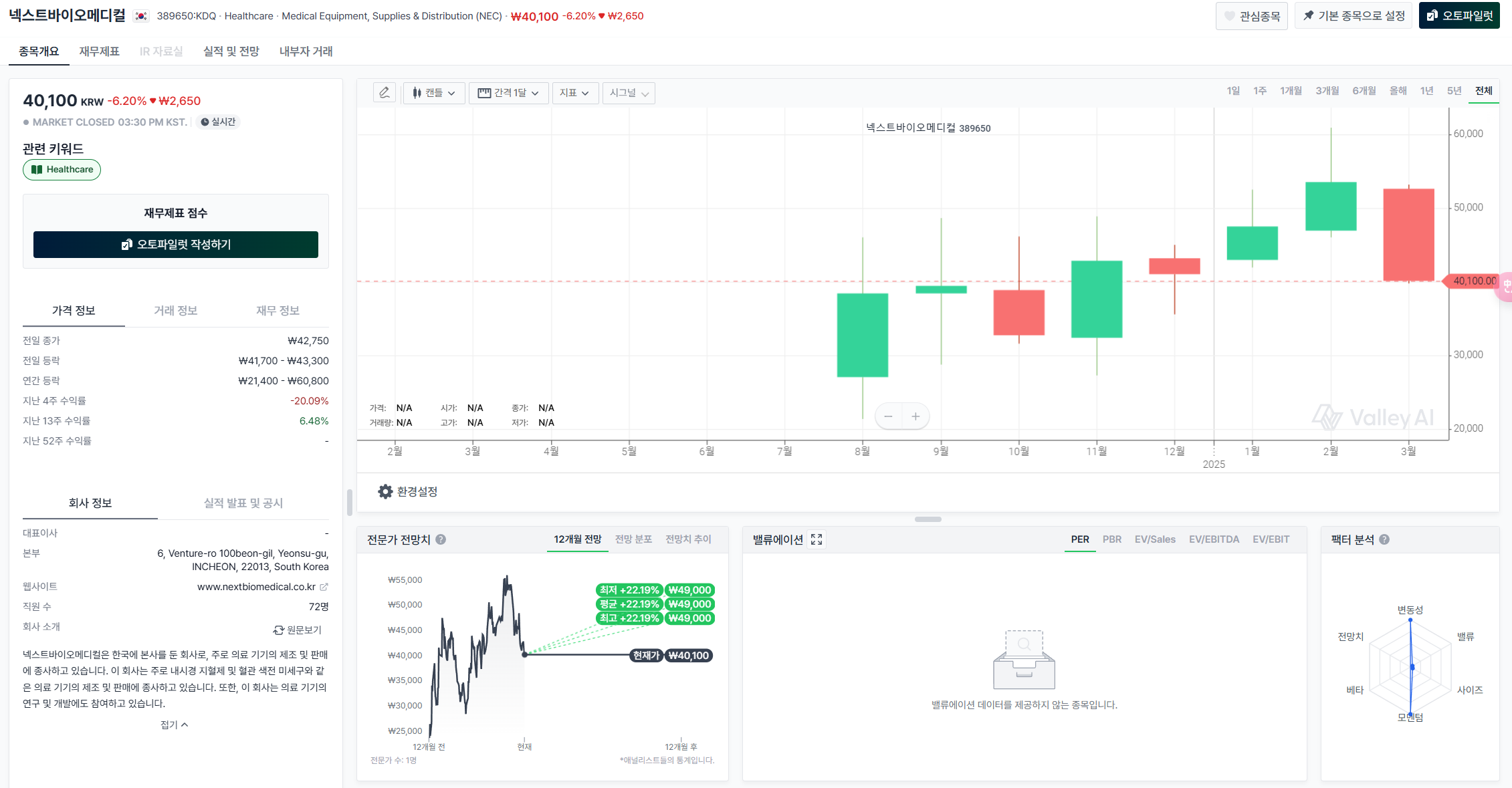The image size is (1512, 788).
Task: Collapse company description with 접기
Action: (174, 725)
